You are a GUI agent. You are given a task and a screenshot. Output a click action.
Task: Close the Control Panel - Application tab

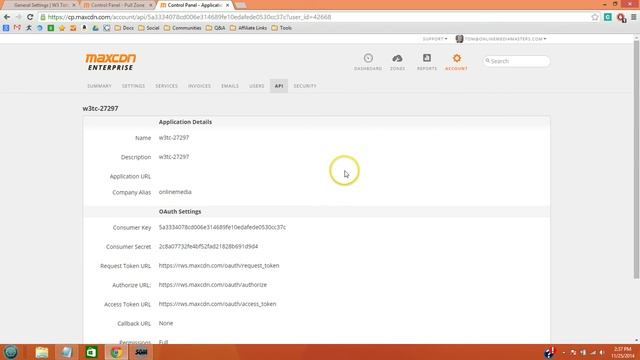tap(227, 5)
